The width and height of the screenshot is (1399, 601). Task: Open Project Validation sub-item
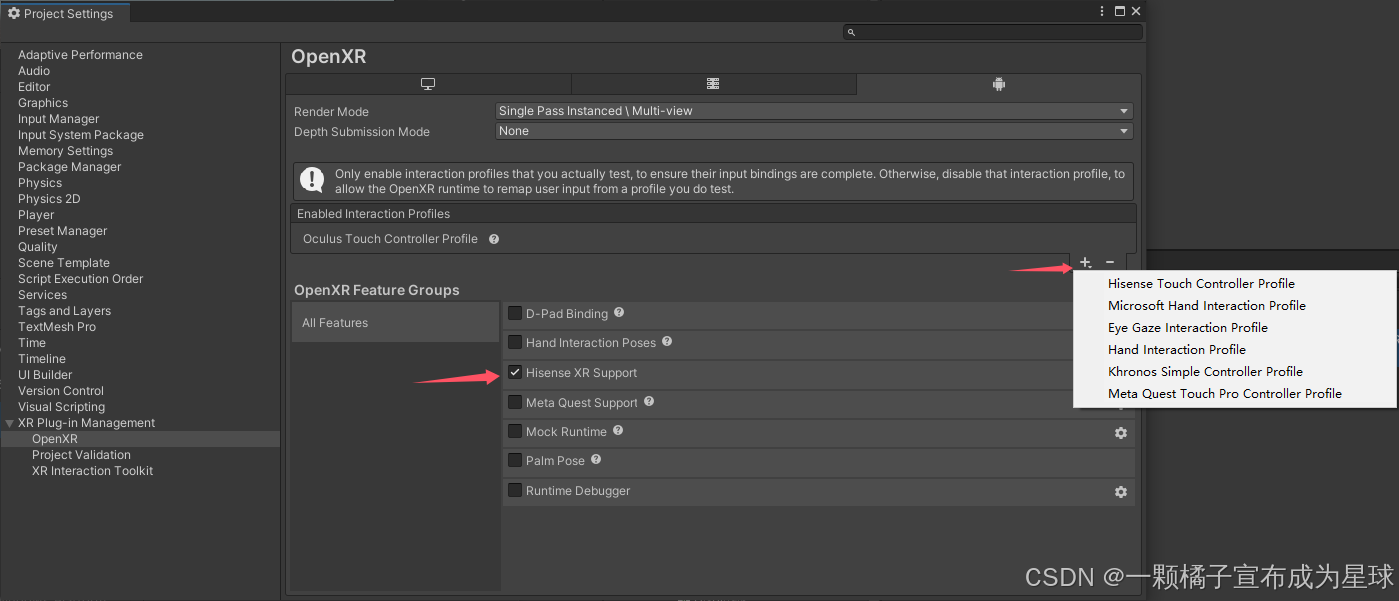tap(81, 455)
